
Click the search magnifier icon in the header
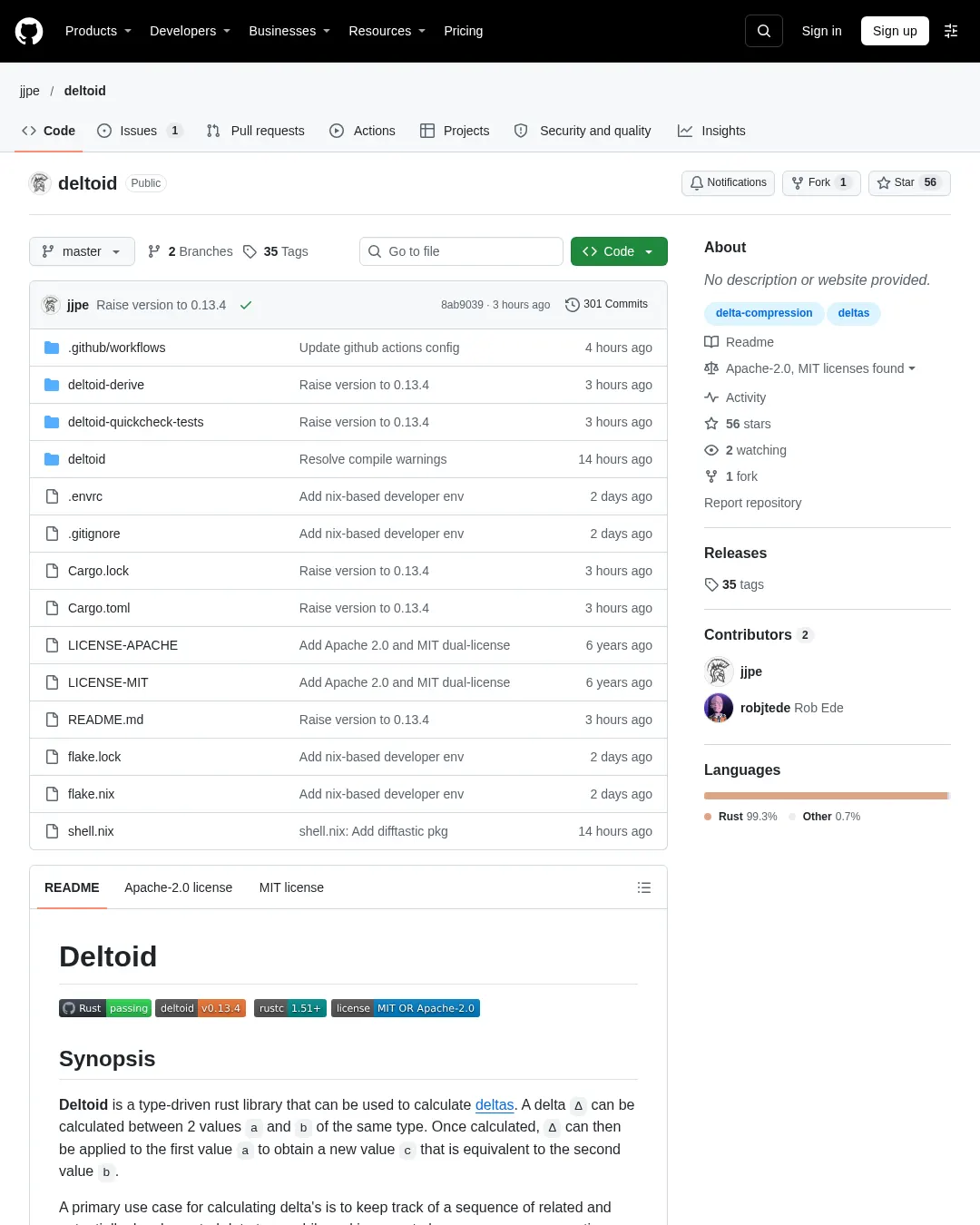[x=764, y=31]
